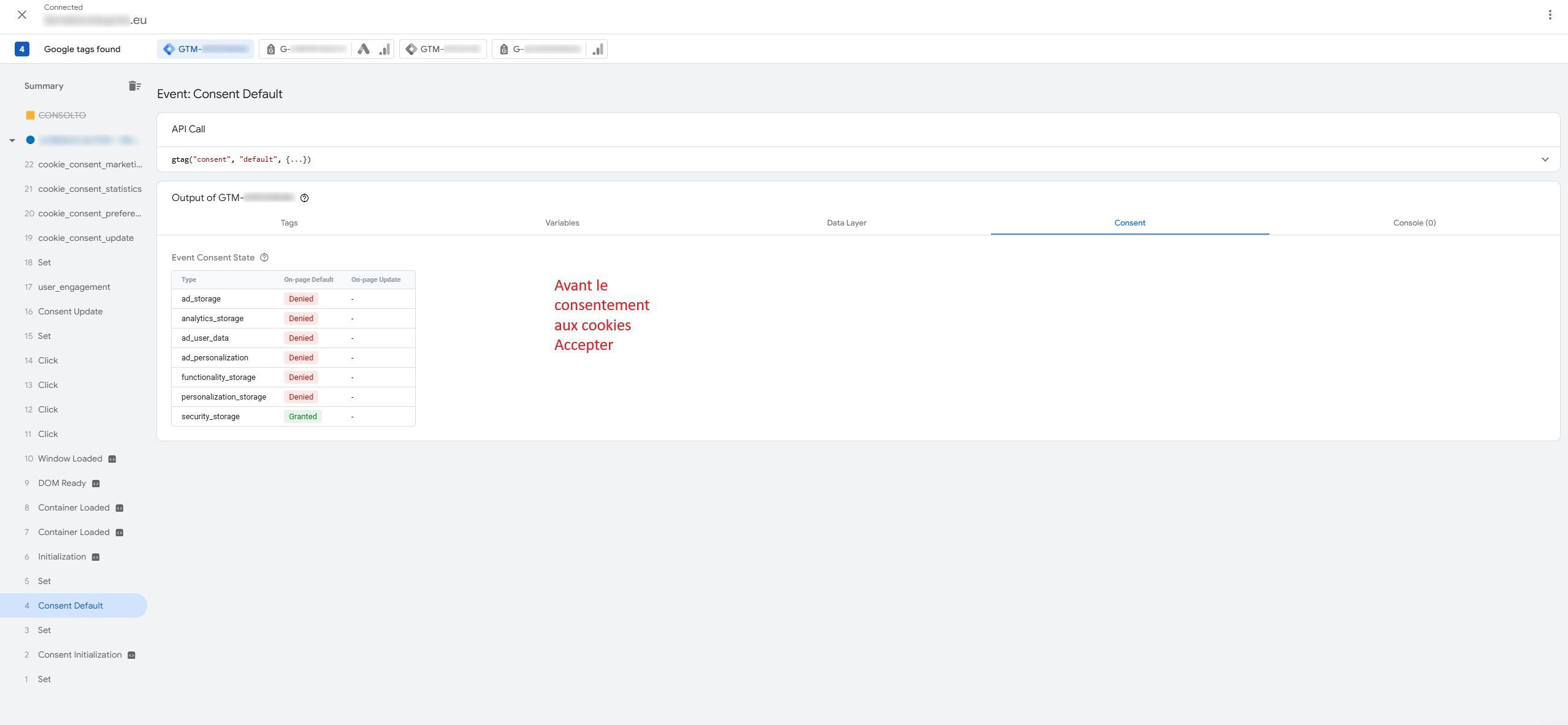Open the Variables tab
The width and height of the screenshot is (1568, 725).
562,223
